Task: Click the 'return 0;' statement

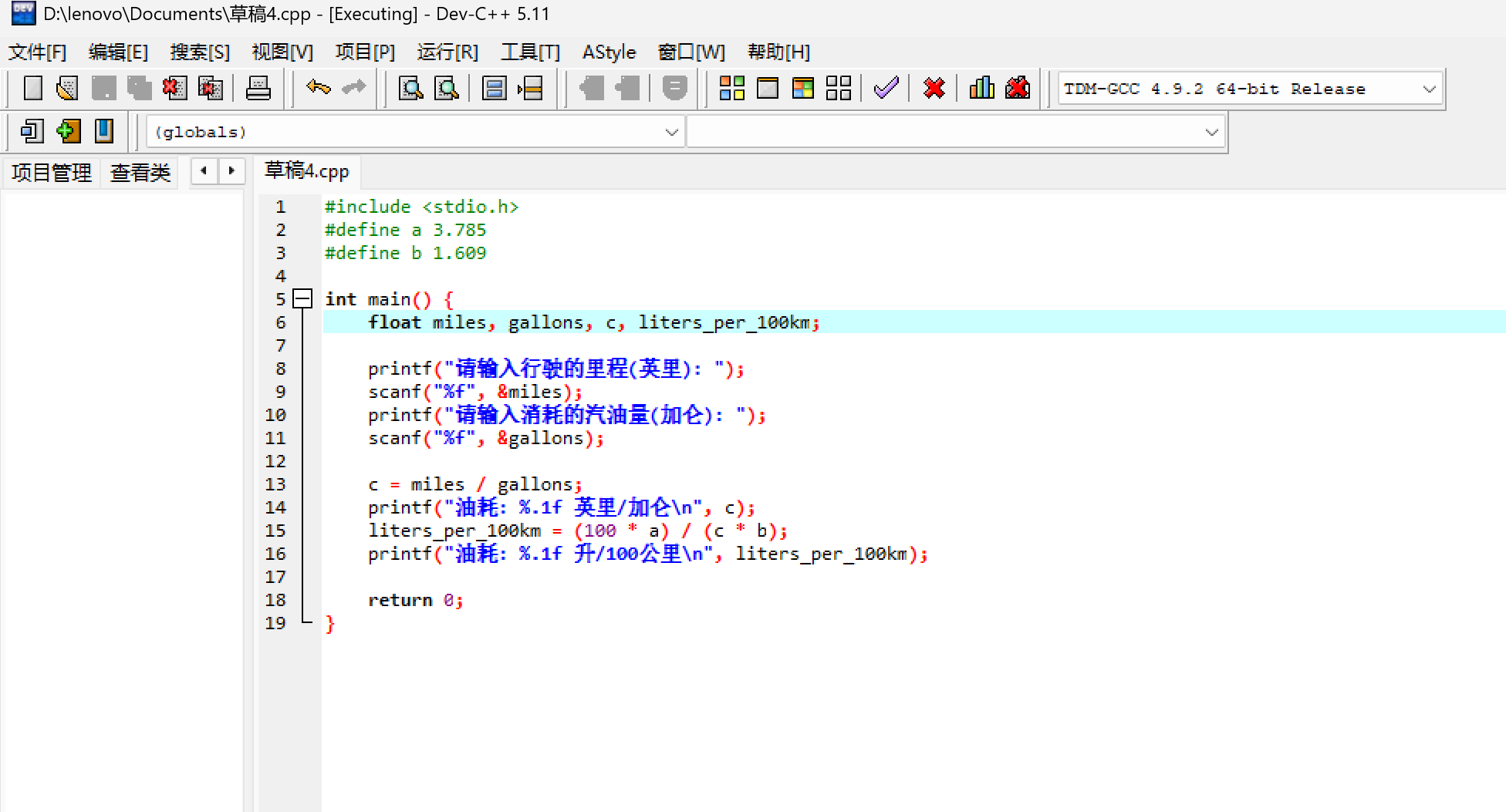Action: [416, 600]
